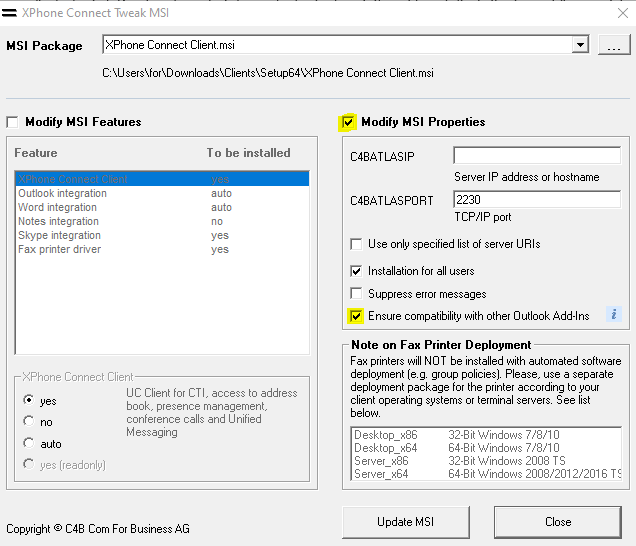Image resolution: width=636 pixels, height=546 pixels.
Task: Choose the 'yes (readonly)' radio option
Action: point(28,464)
